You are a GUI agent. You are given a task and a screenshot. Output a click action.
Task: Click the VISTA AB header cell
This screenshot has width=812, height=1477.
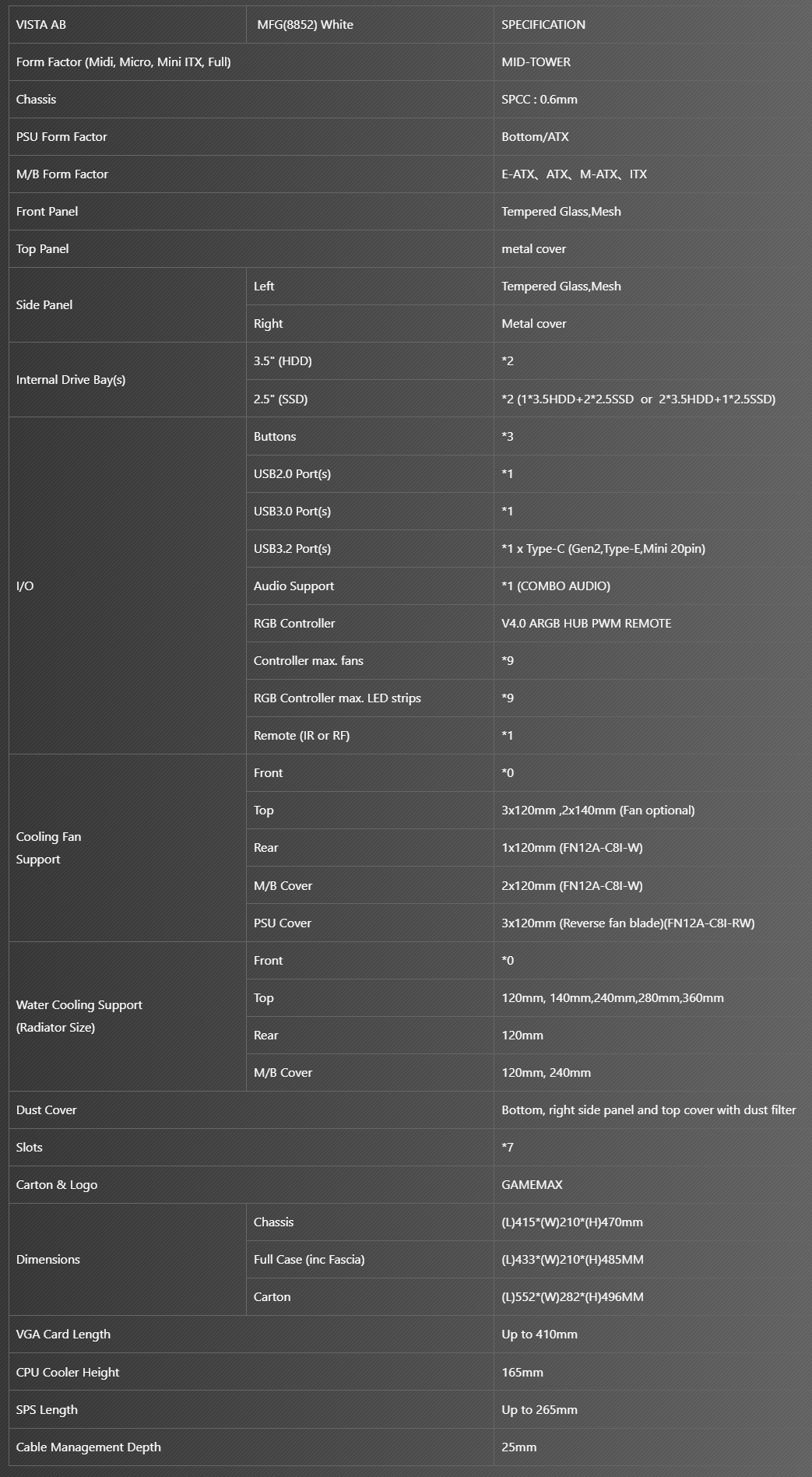[41, 25]
